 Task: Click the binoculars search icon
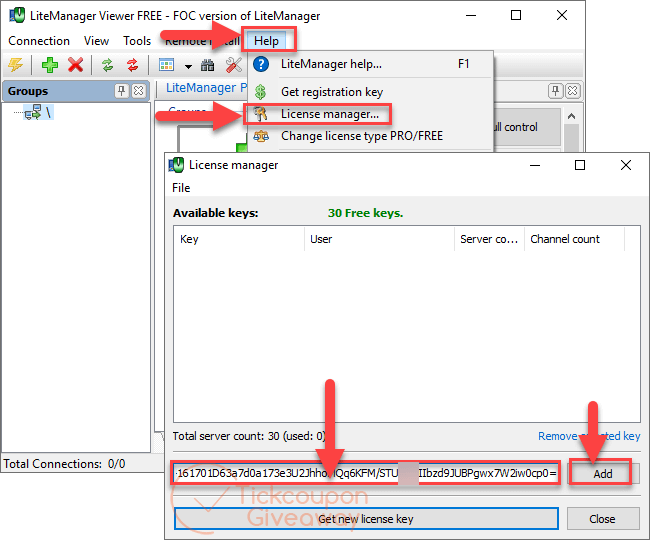point(208,65)
